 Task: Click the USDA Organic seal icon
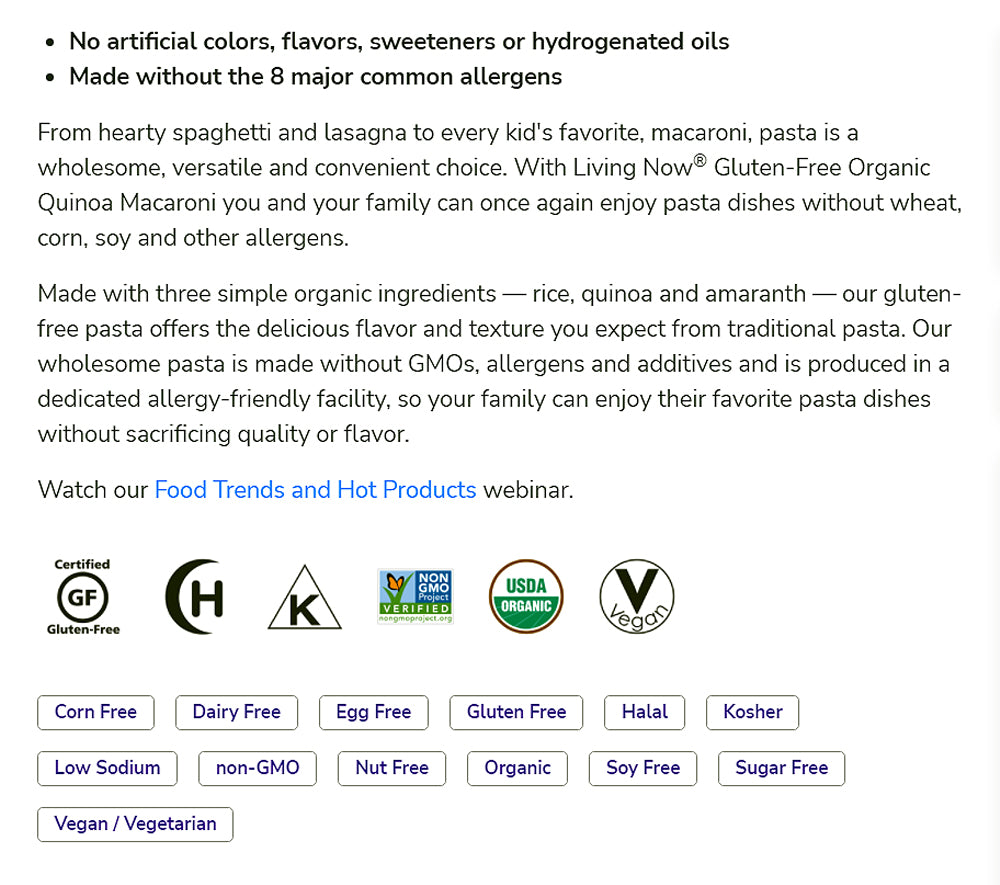tap(526, 597)
